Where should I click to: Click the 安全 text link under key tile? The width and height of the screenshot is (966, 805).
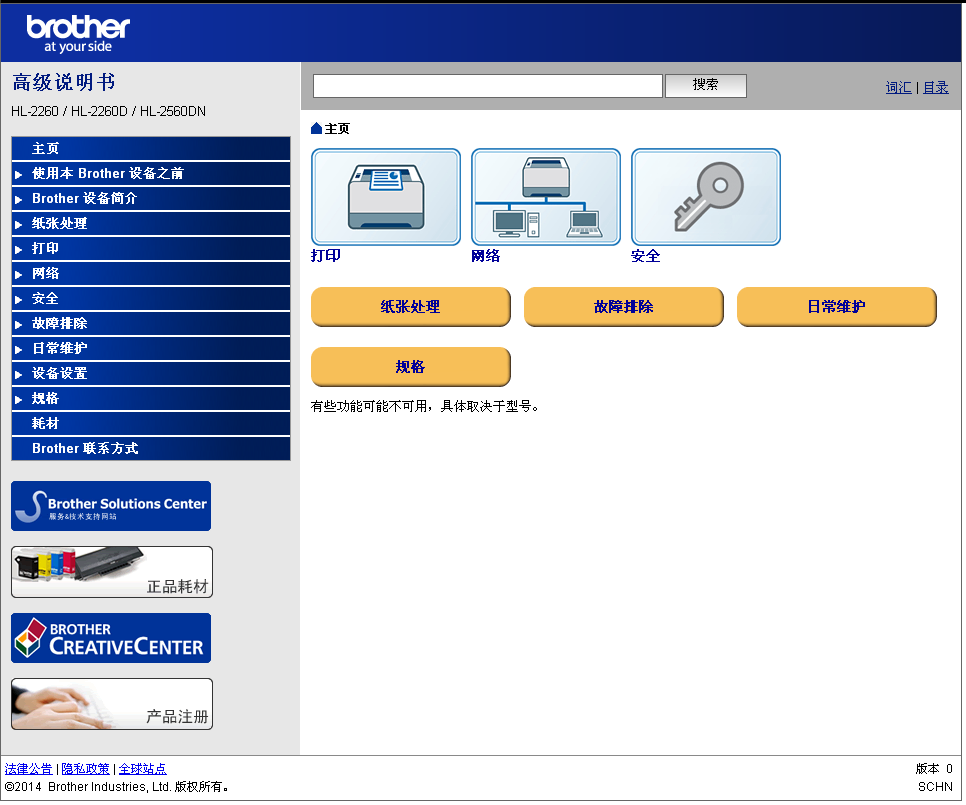tap(646, 256)
